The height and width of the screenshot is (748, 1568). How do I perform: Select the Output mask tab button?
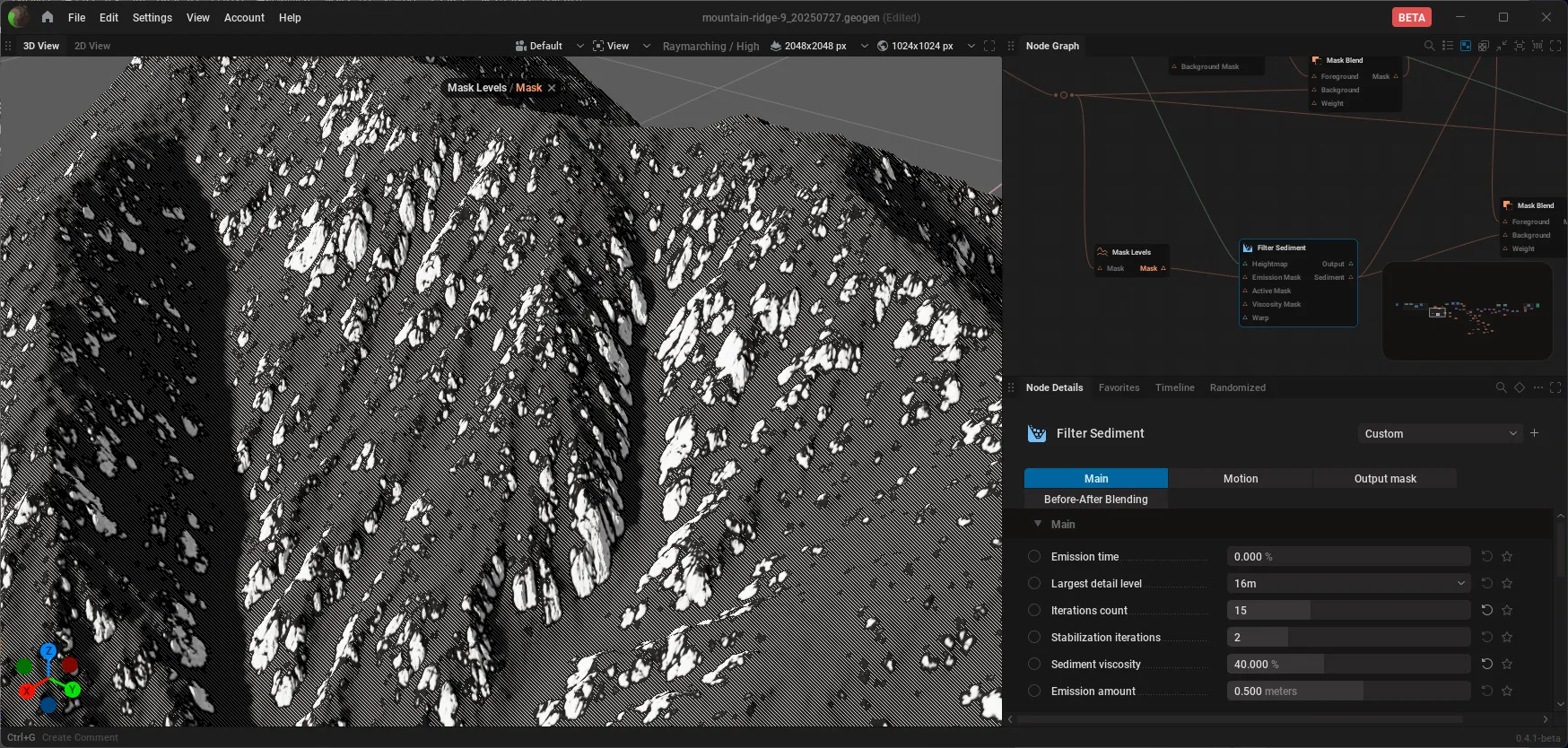(1385, 479)
